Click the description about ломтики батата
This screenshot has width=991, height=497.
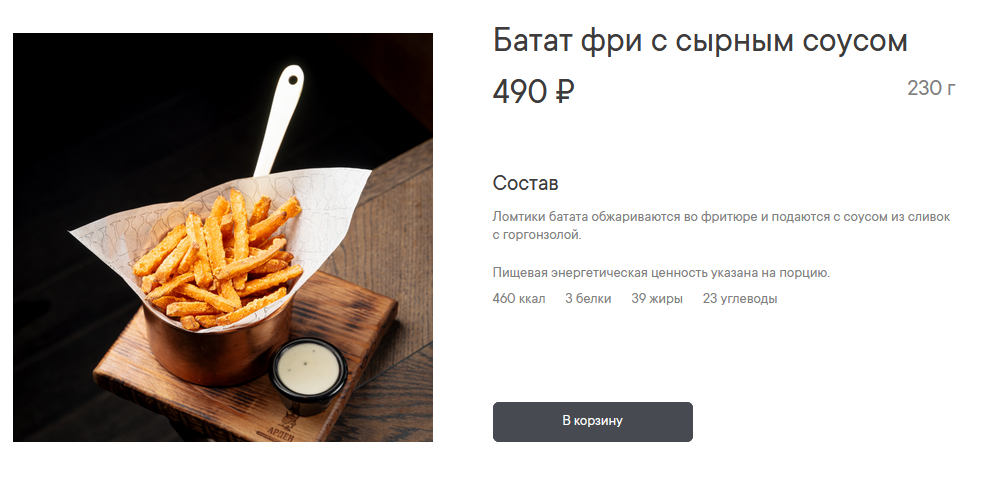[x=721, y=226]
